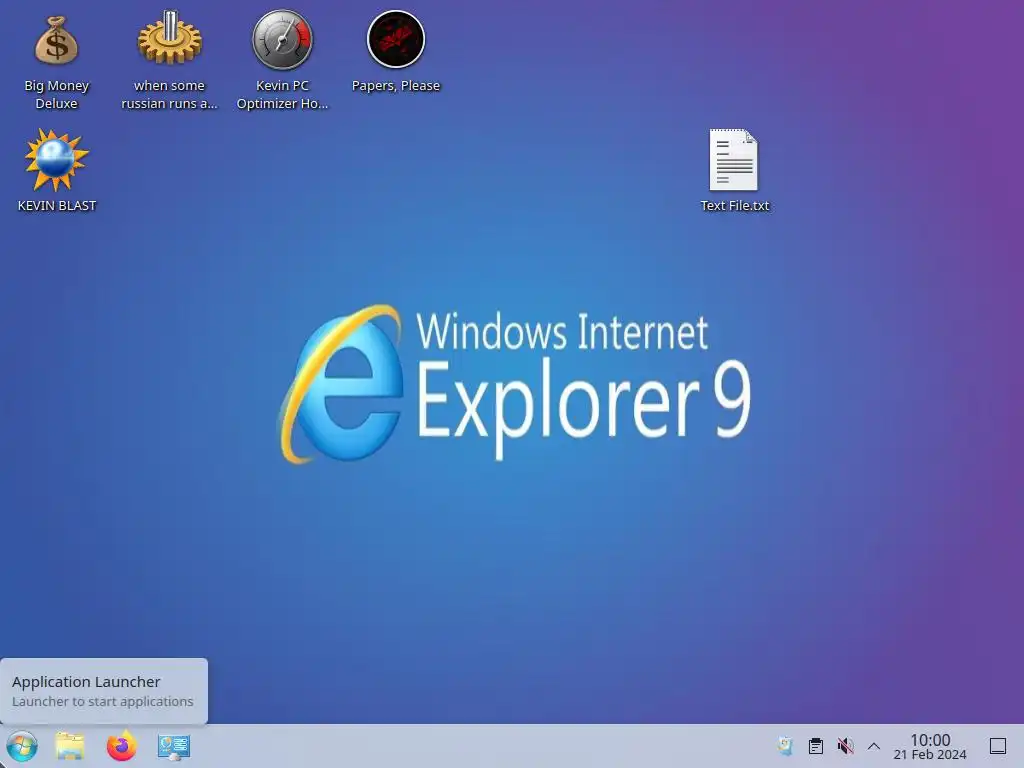Click the 'Kevin PC Optimizer Ho...' label text
Image resolution: width=1024 pixels, height=768 pixels.
pos(282,95)
